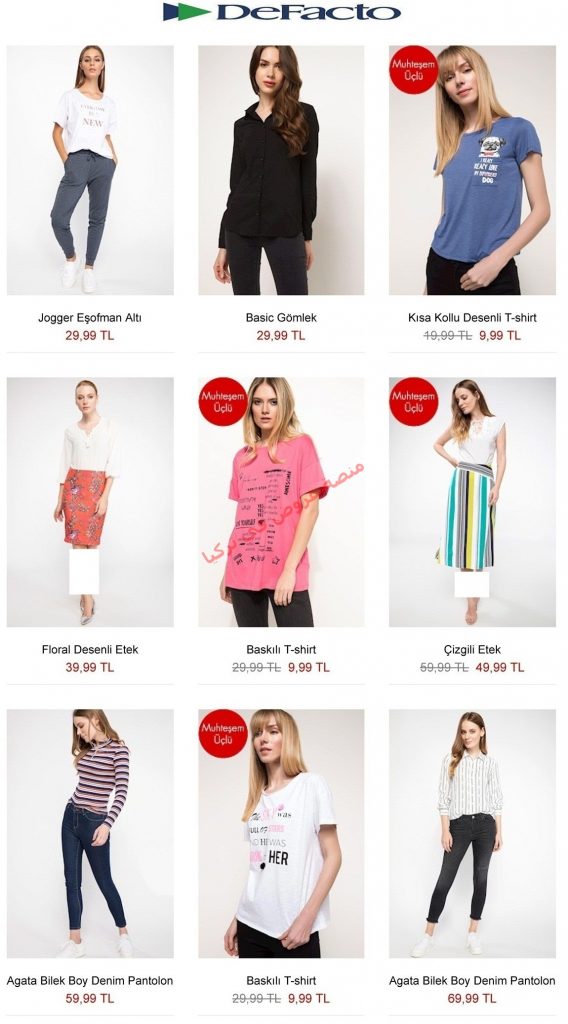Image resolution: width=568 pixels, height=1024 pixels.
Task: Click Kısa Kollu Desenli T-shirt title
Action: click(x=472, y=318)
